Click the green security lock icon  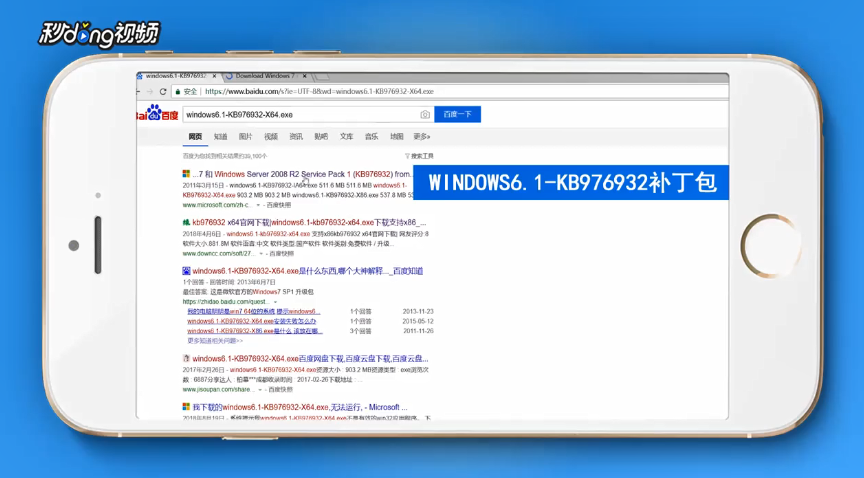coord(177,92)
